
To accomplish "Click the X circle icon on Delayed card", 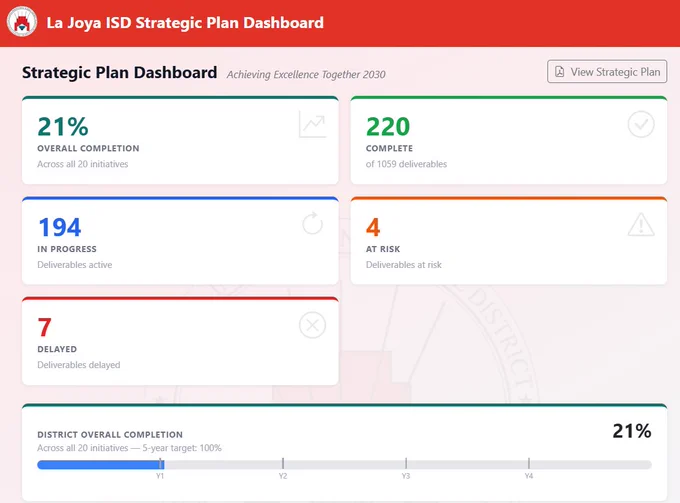I will click(312, 325).
